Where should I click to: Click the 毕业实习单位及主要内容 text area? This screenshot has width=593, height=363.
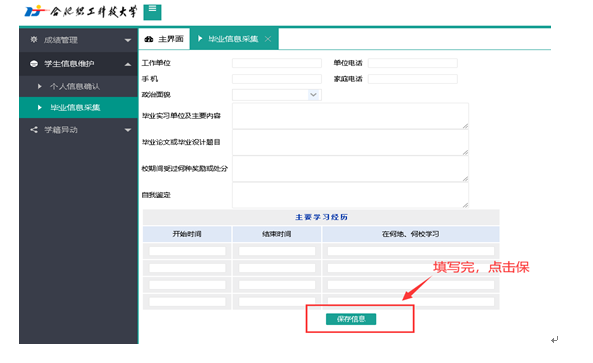point(350,116)
